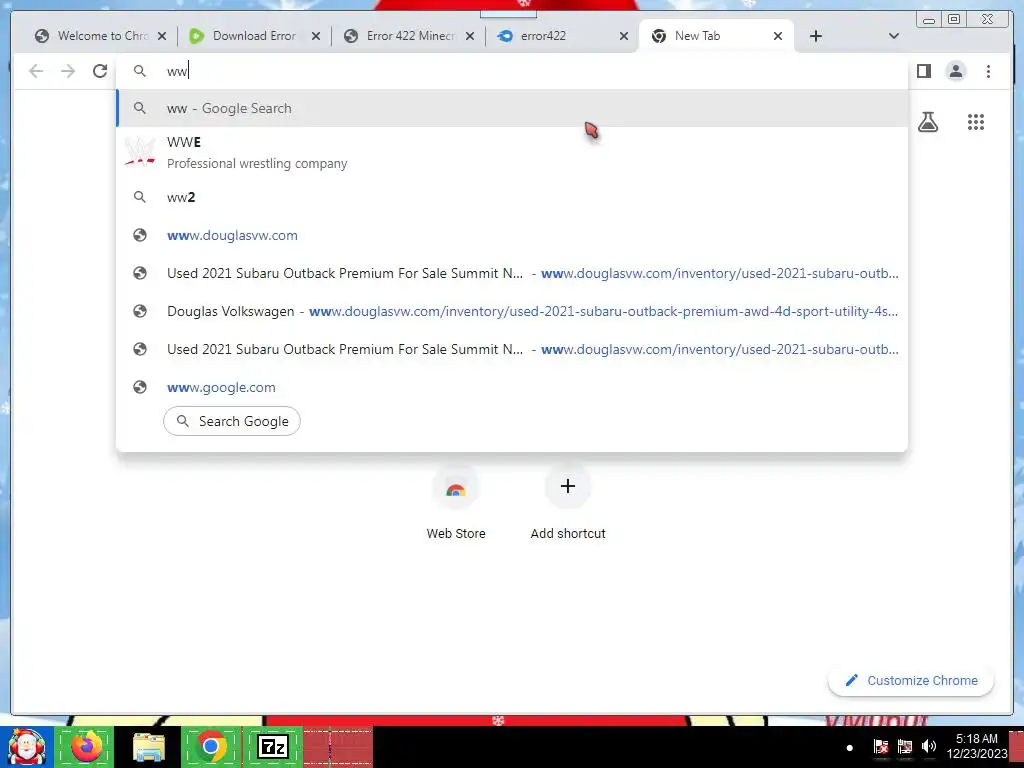Open the Douglas Volkswagen history suggestion

[512, 312]
